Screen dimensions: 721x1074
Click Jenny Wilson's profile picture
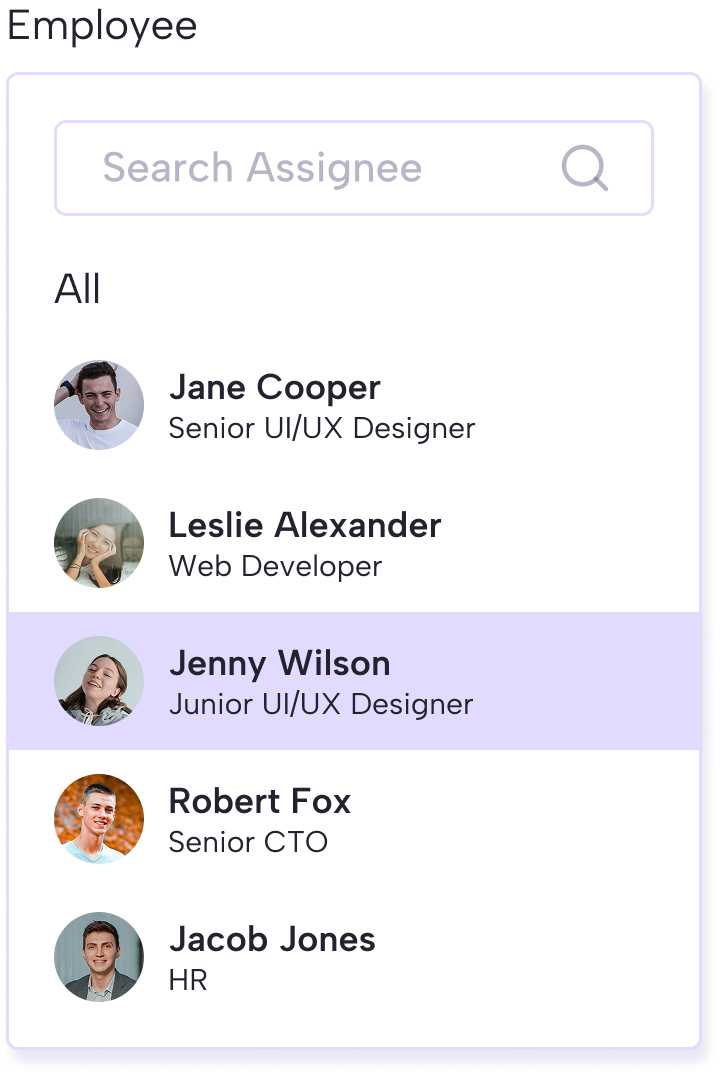pos(99,681)
